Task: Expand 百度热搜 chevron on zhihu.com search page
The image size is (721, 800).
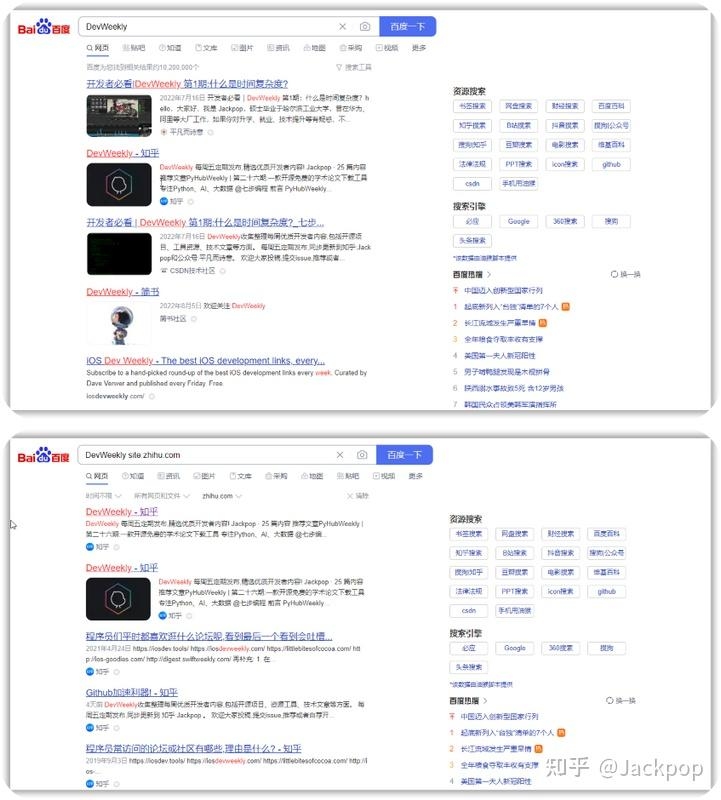Action: point(485,701)
